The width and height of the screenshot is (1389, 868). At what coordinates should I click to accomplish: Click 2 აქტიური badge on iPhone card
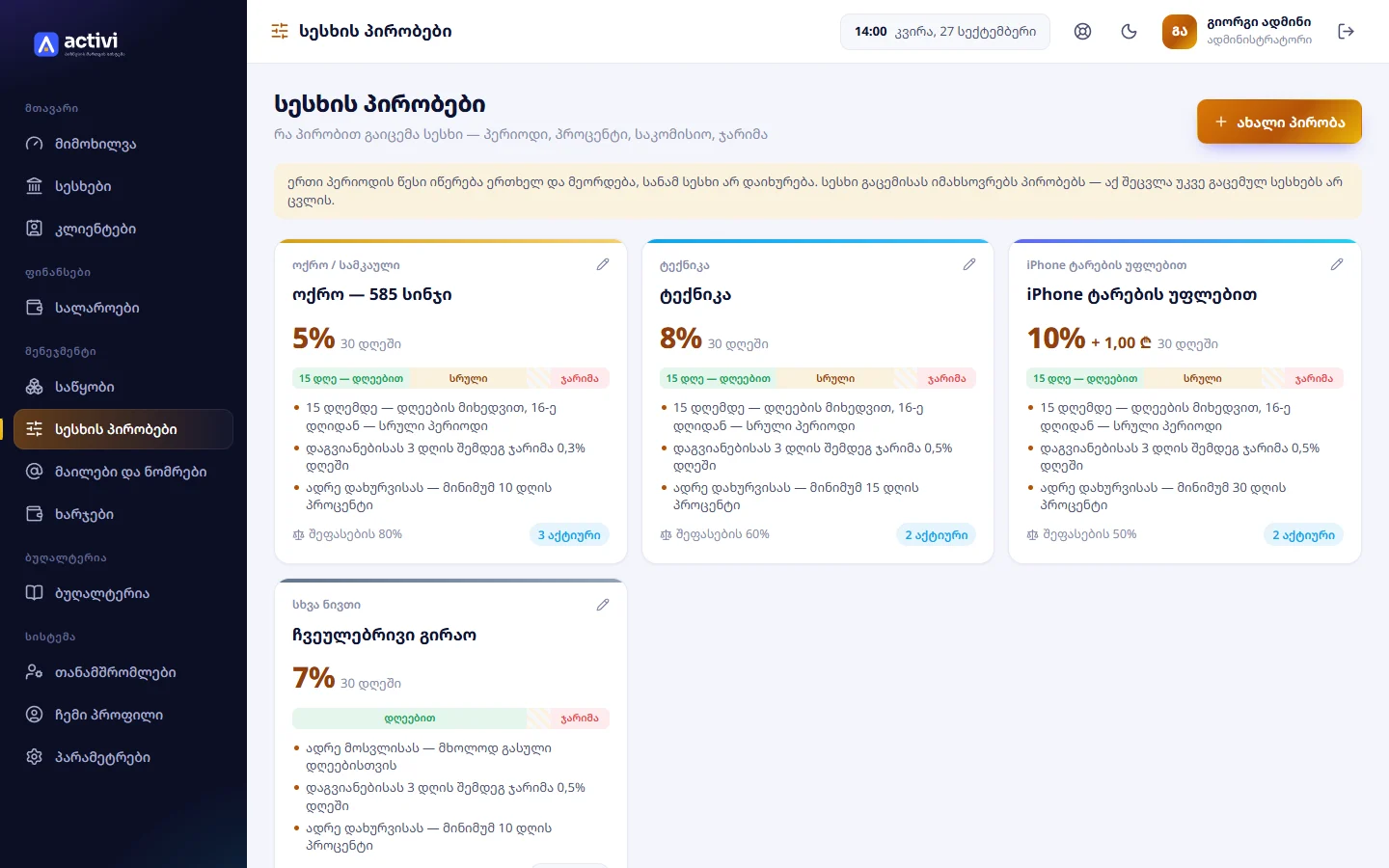click(x=1303, y=535)
